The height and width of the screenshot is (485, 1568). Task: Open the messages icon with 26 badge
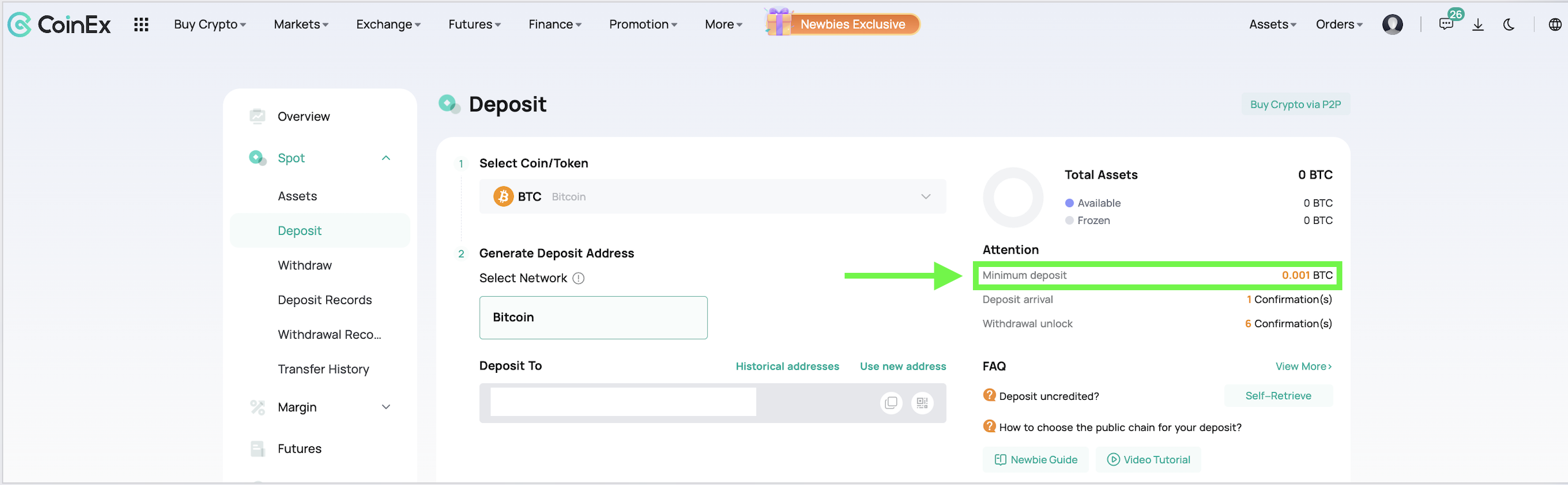pyautogui.click(x=1446, y=24)
